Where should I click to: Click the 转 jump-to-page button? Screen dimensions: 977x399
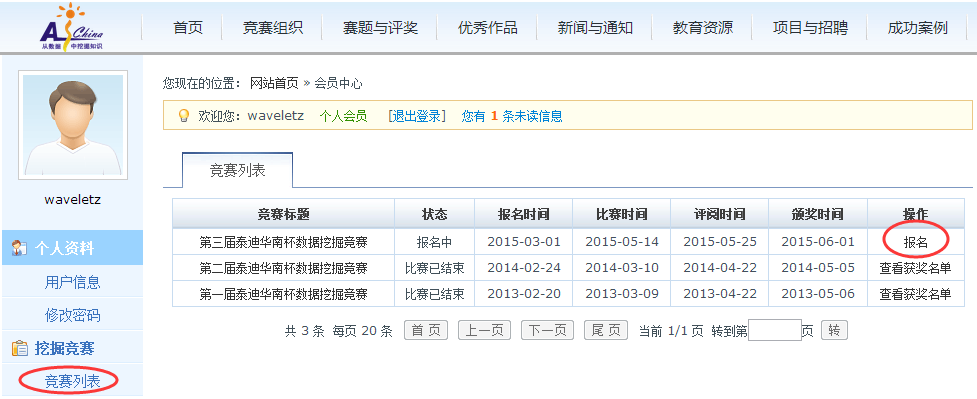(834, 330)
